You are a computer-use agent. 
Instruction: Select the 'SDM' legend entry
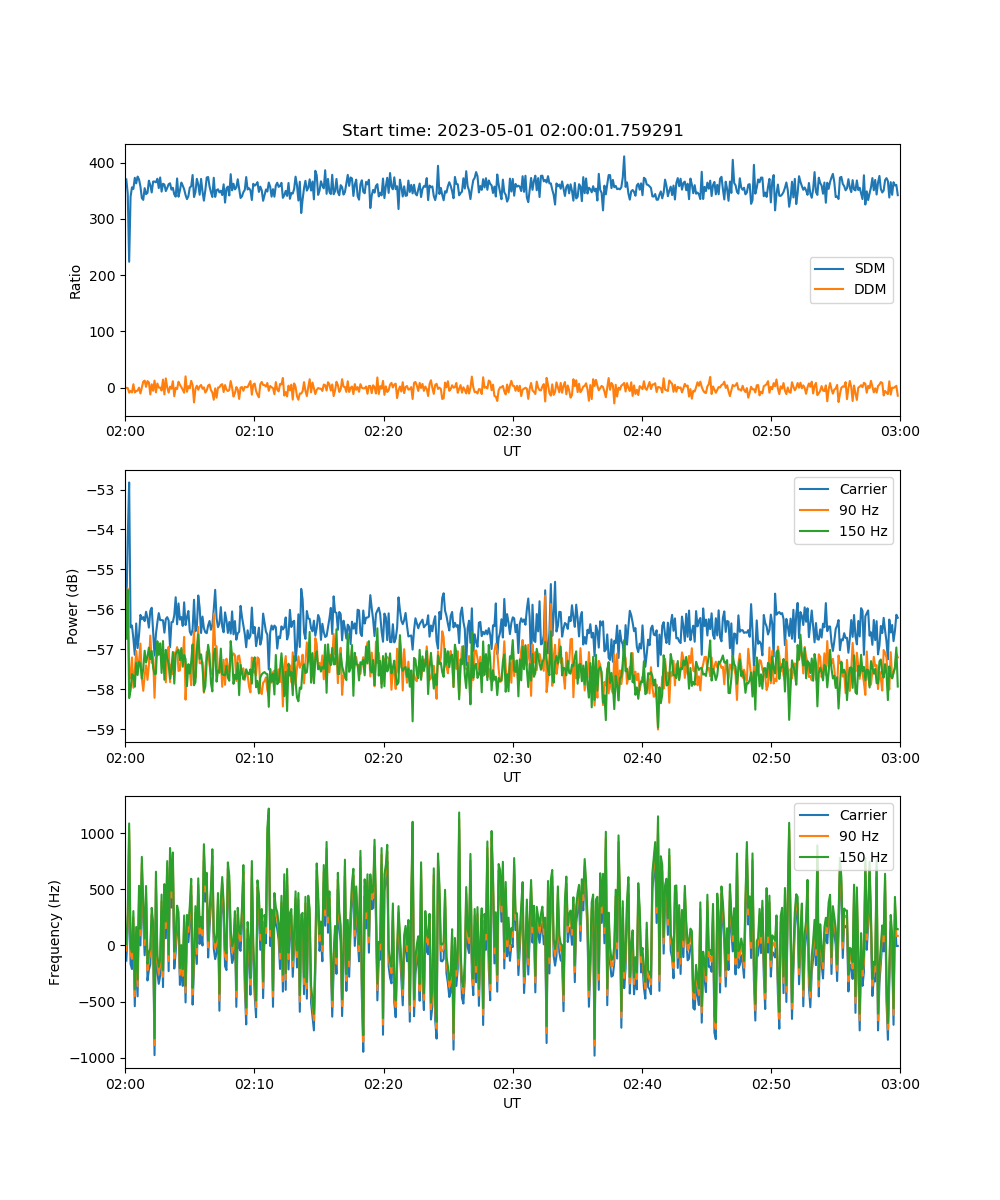point(869,269)
